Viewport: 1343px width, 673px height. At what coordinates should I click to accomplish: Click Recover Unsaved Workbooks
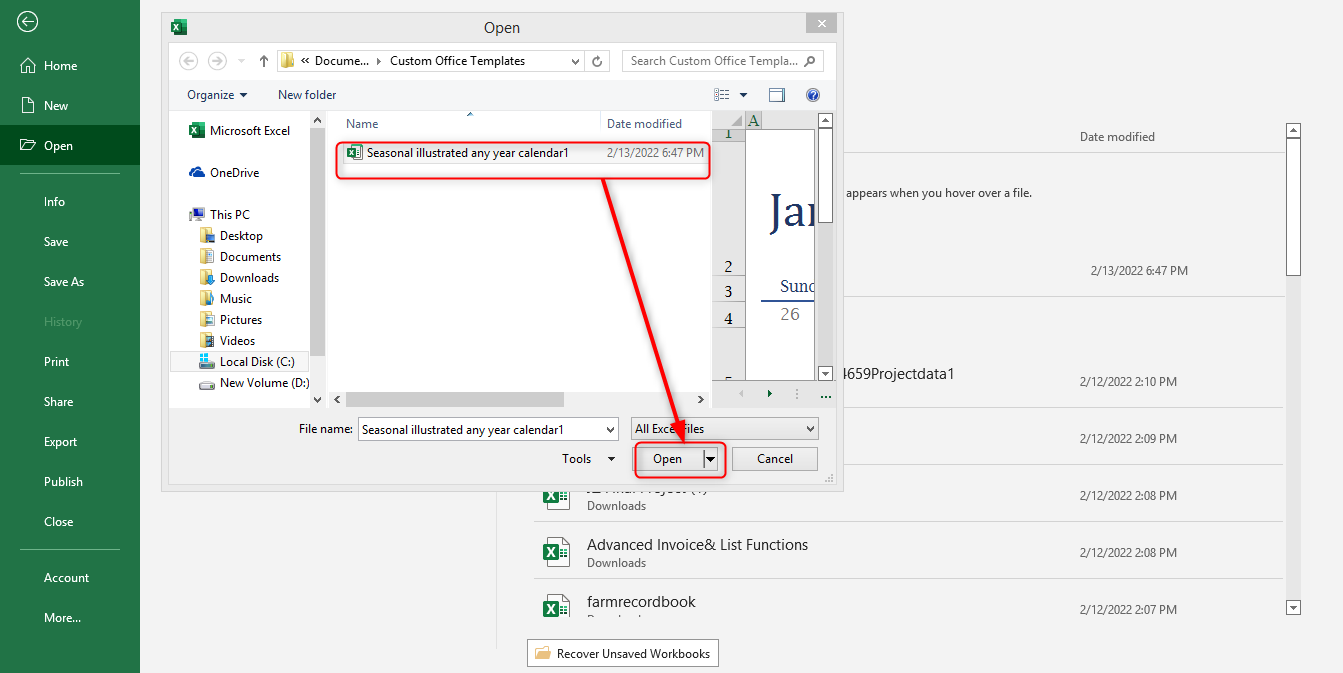click(x=622, y=652)
